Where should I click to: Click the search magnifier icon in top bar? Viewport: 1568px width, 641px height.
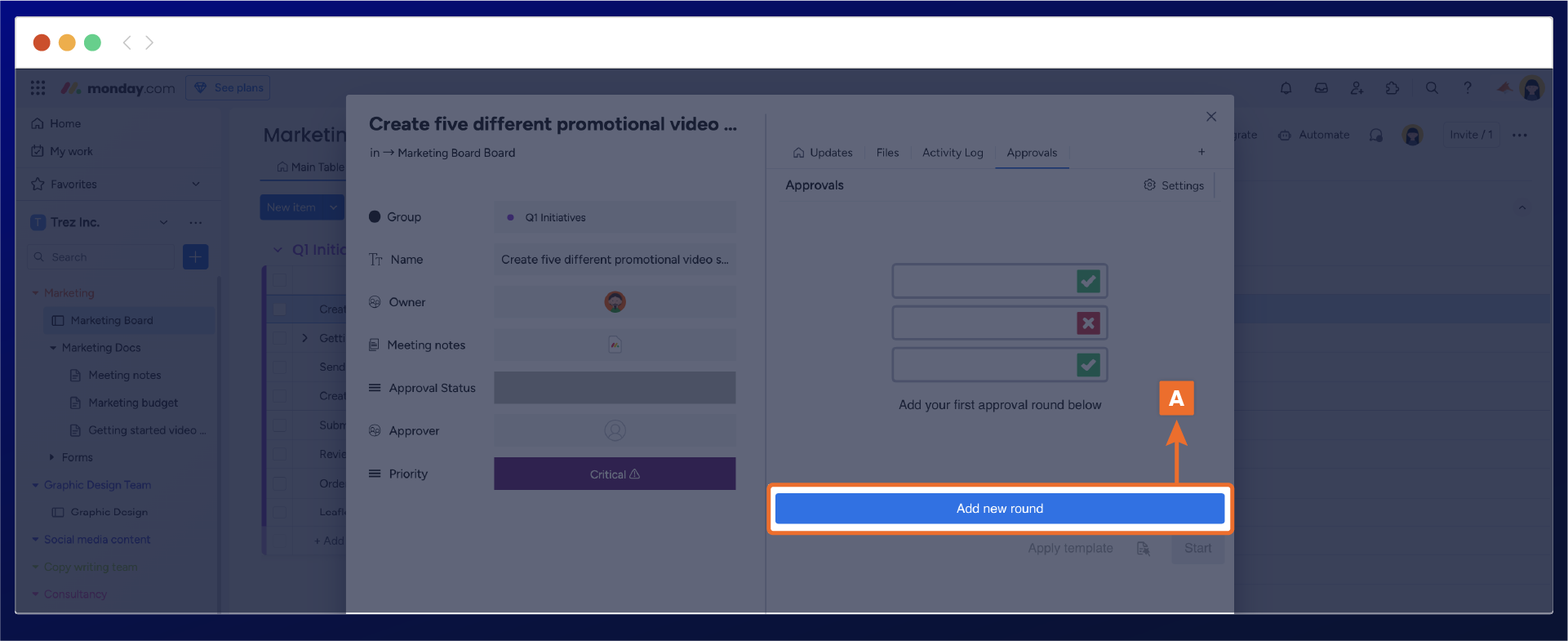(1432, 88)
